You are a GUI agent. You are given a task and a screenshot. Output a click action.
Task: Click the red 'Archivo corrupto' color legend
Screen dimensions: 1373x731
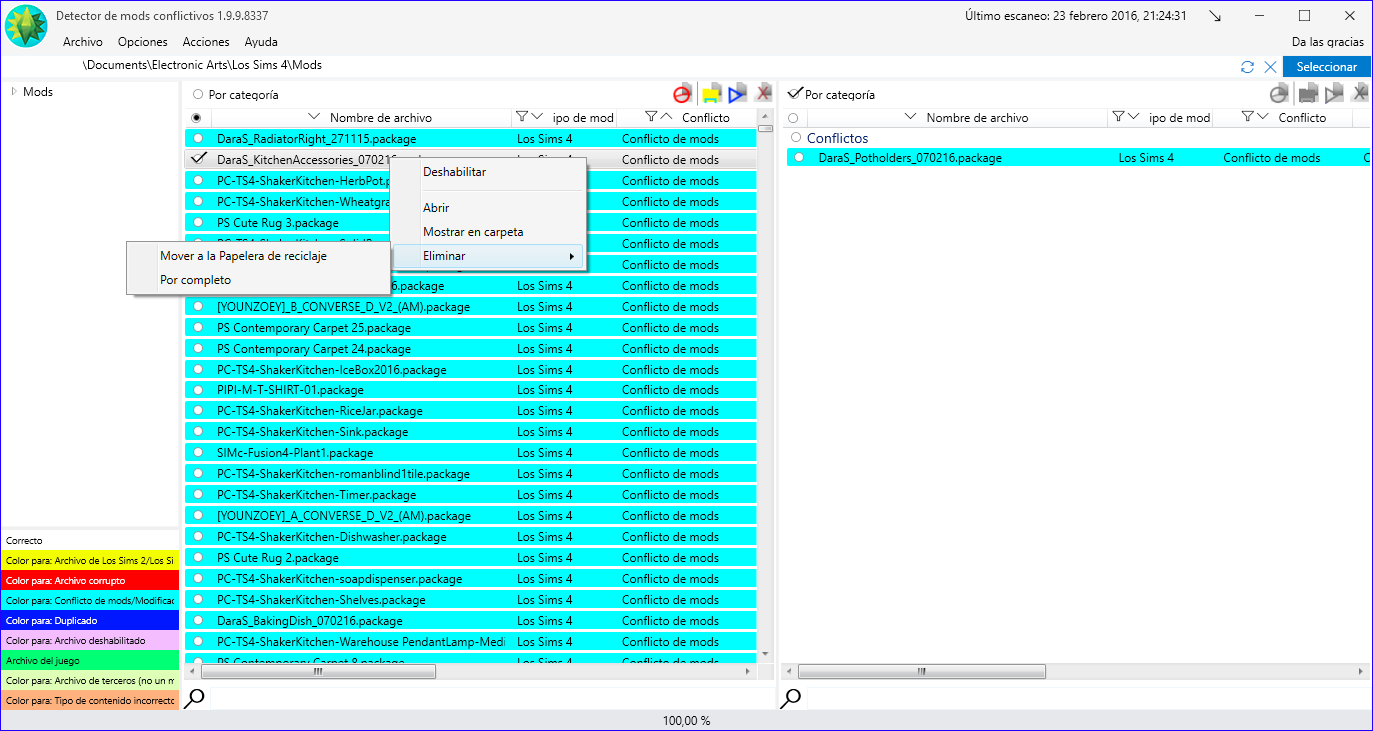90,580
